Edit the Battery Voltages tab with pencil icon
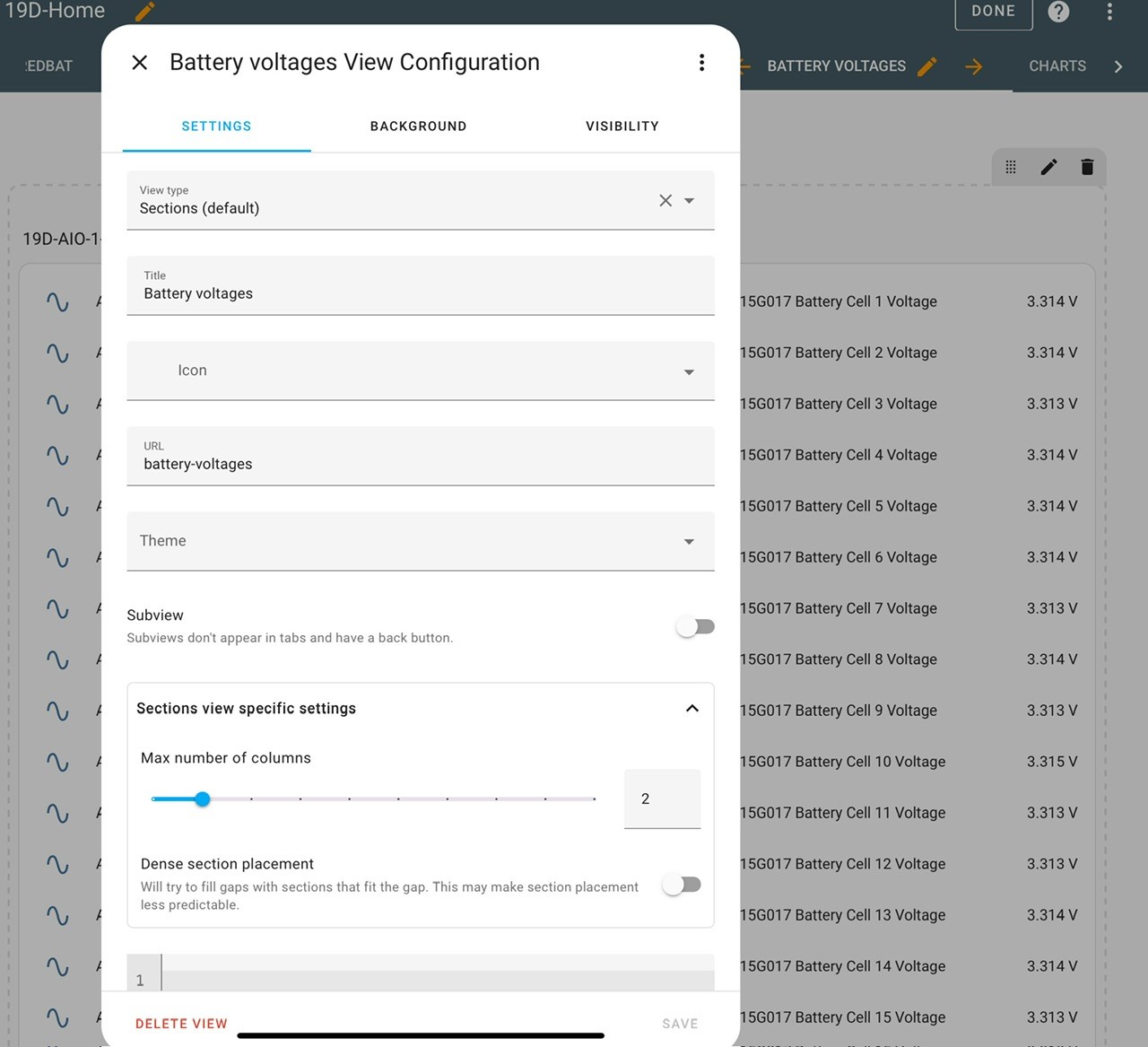The height and width of the screenshot is (1047, 1148). click(x=927, y=66)
